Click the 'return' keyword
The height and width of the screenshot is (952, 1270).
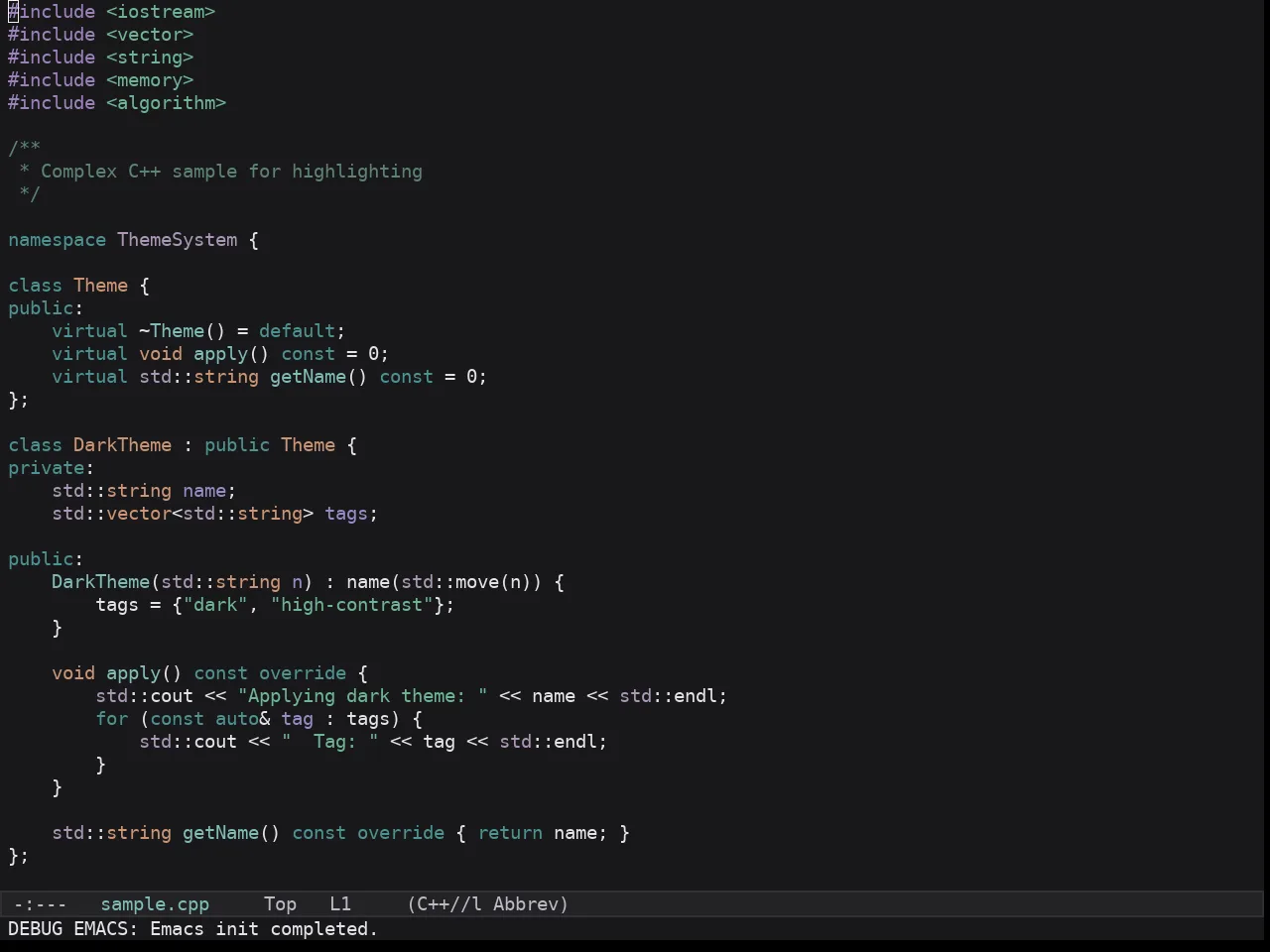pos(510,833)
